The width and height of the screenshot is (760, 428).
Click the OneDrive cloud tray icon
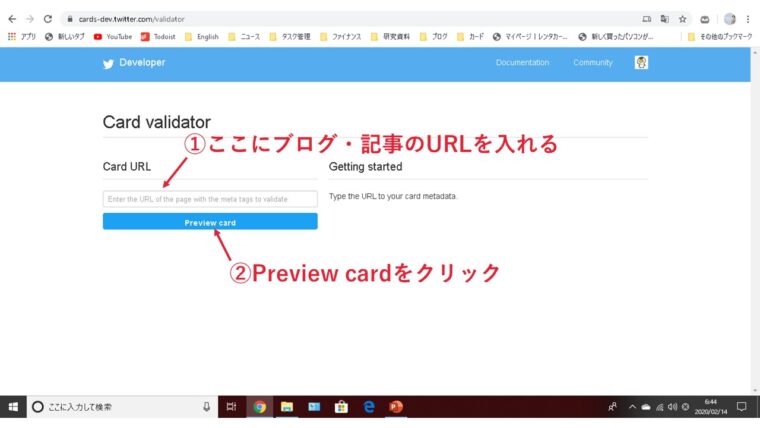pyautogui.click(x=646, y=407)
